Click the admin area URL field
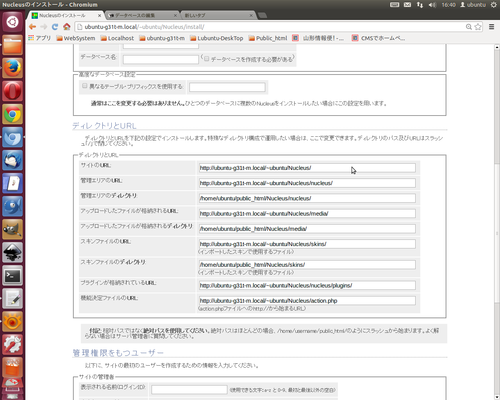 coord(307,183)
